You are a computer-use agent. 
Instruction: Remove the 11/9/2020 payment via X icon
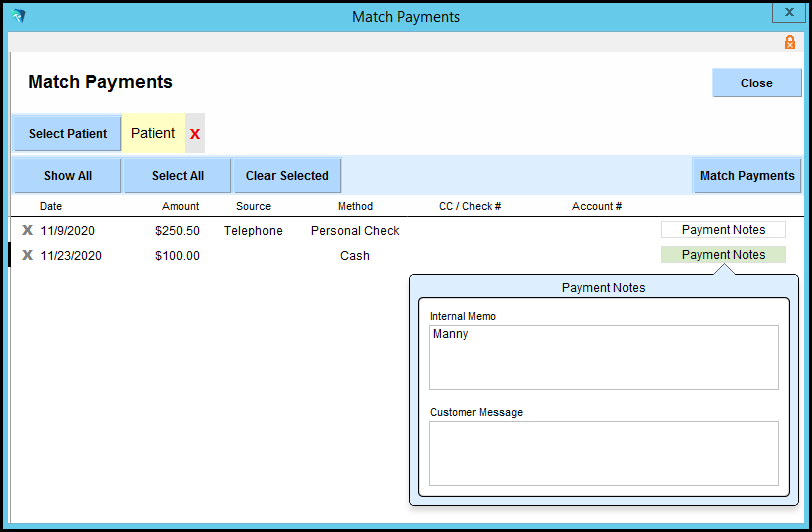click(28, 230)
